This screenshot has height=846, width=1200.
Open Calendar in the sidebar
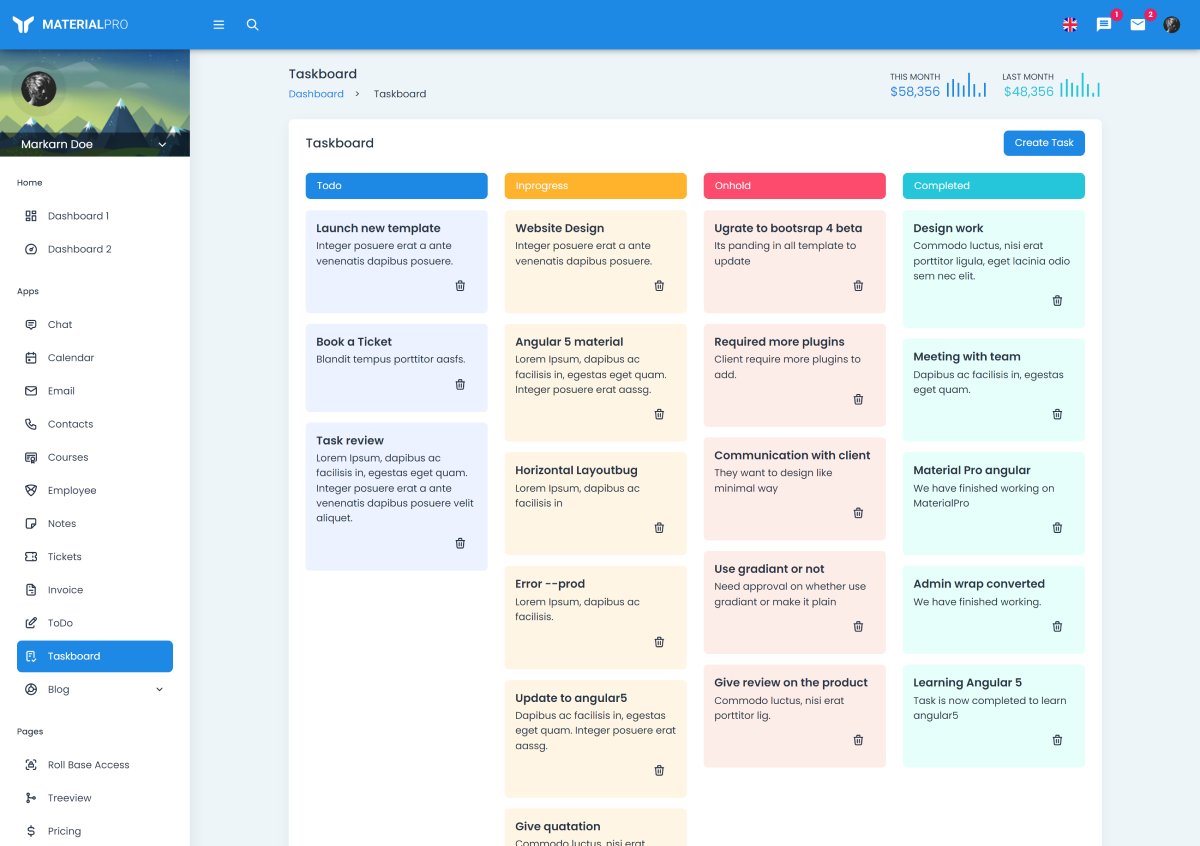[71, 358]
